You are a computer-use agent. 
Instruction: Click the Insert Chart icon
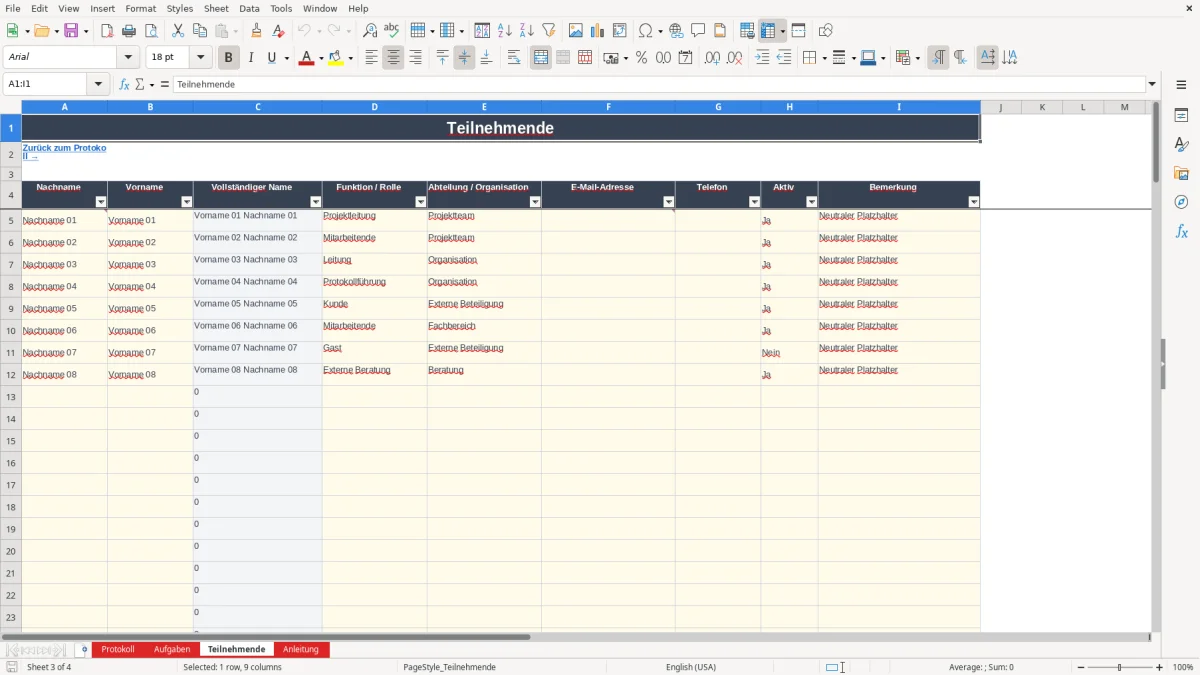[597, 31]
